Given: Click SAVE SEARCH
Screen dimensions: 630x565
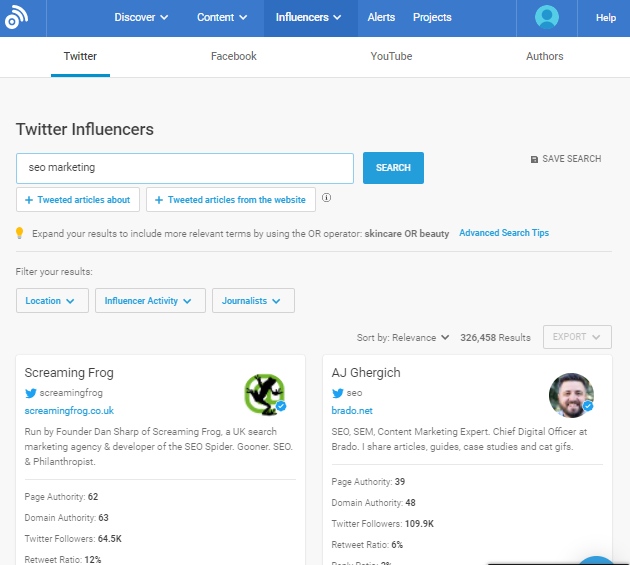Looking at the screenshot, I should point(566,159).
